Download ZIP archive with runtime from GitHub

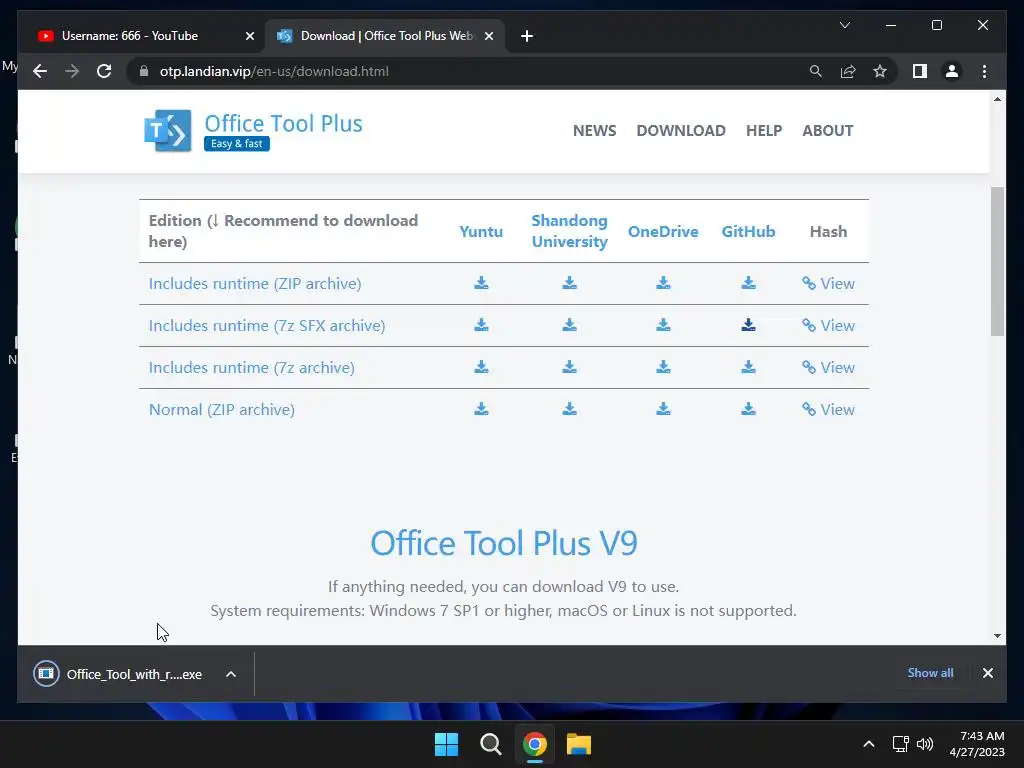(x=748, y=283)
